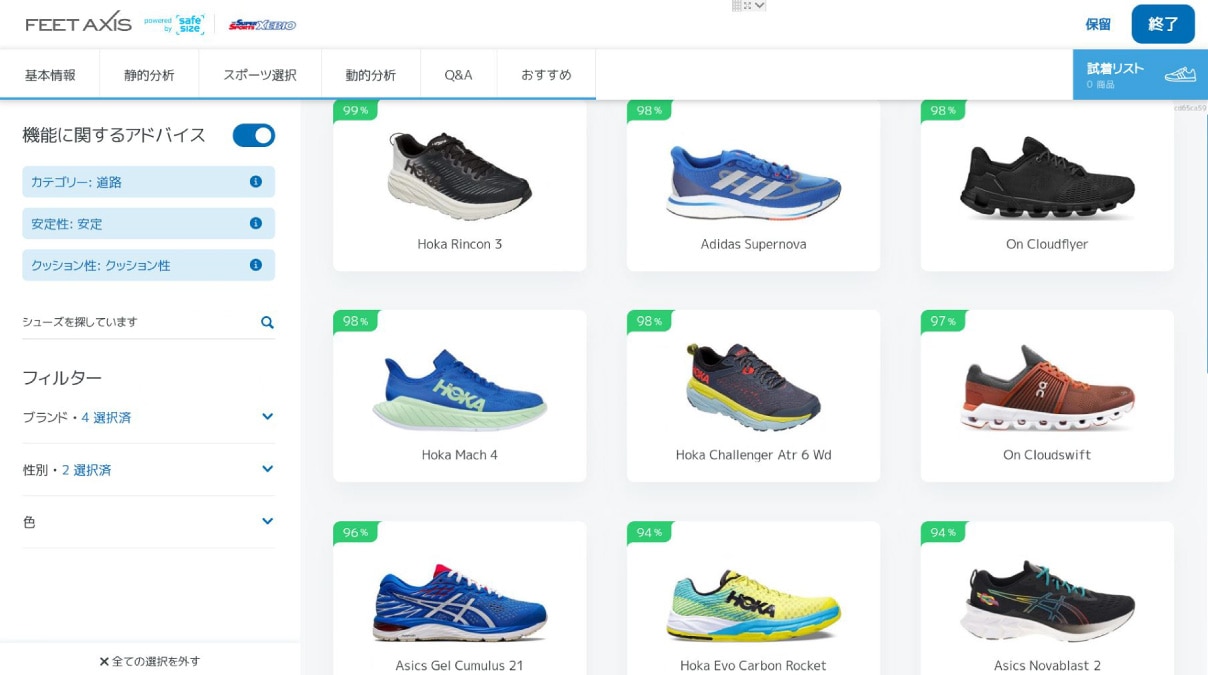Open the 動的分析 tab
The image size is (1208, 675).
click(371, 75)
